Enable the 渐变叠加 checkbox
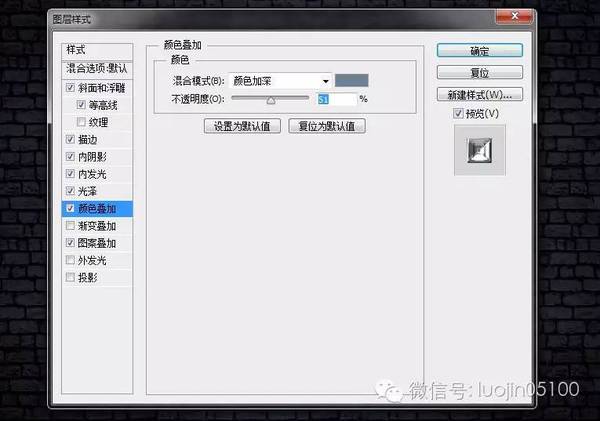 (x=70, y=225)
